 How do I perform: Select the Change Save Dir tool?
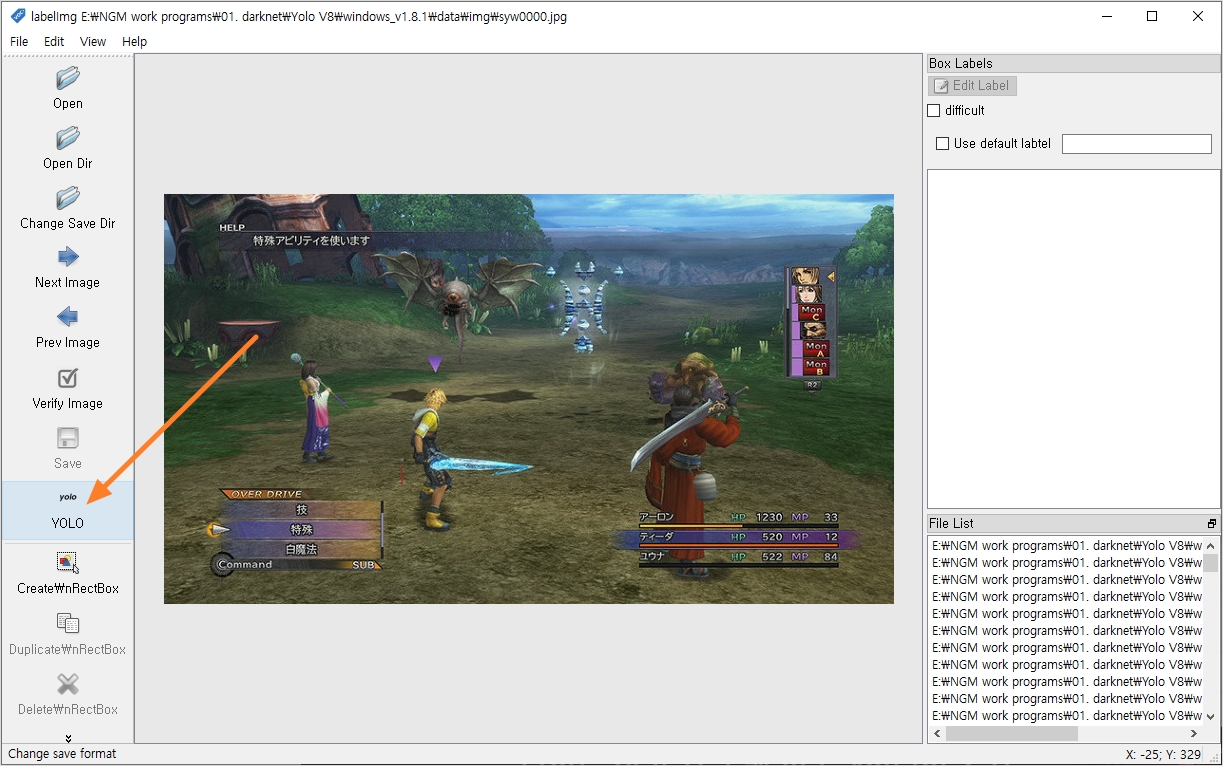[68, 208]
